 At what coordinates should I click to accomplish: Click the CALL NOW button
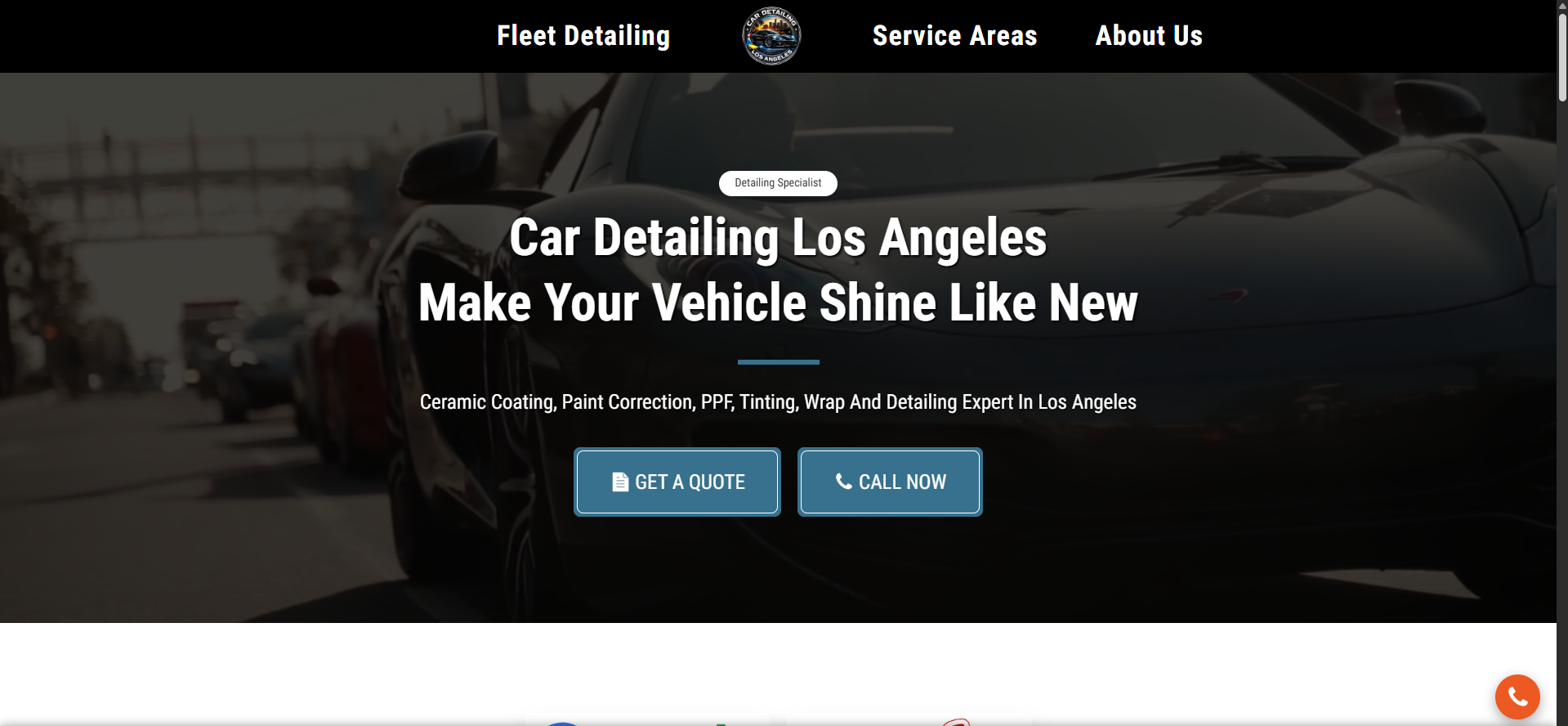coord(890,482)
